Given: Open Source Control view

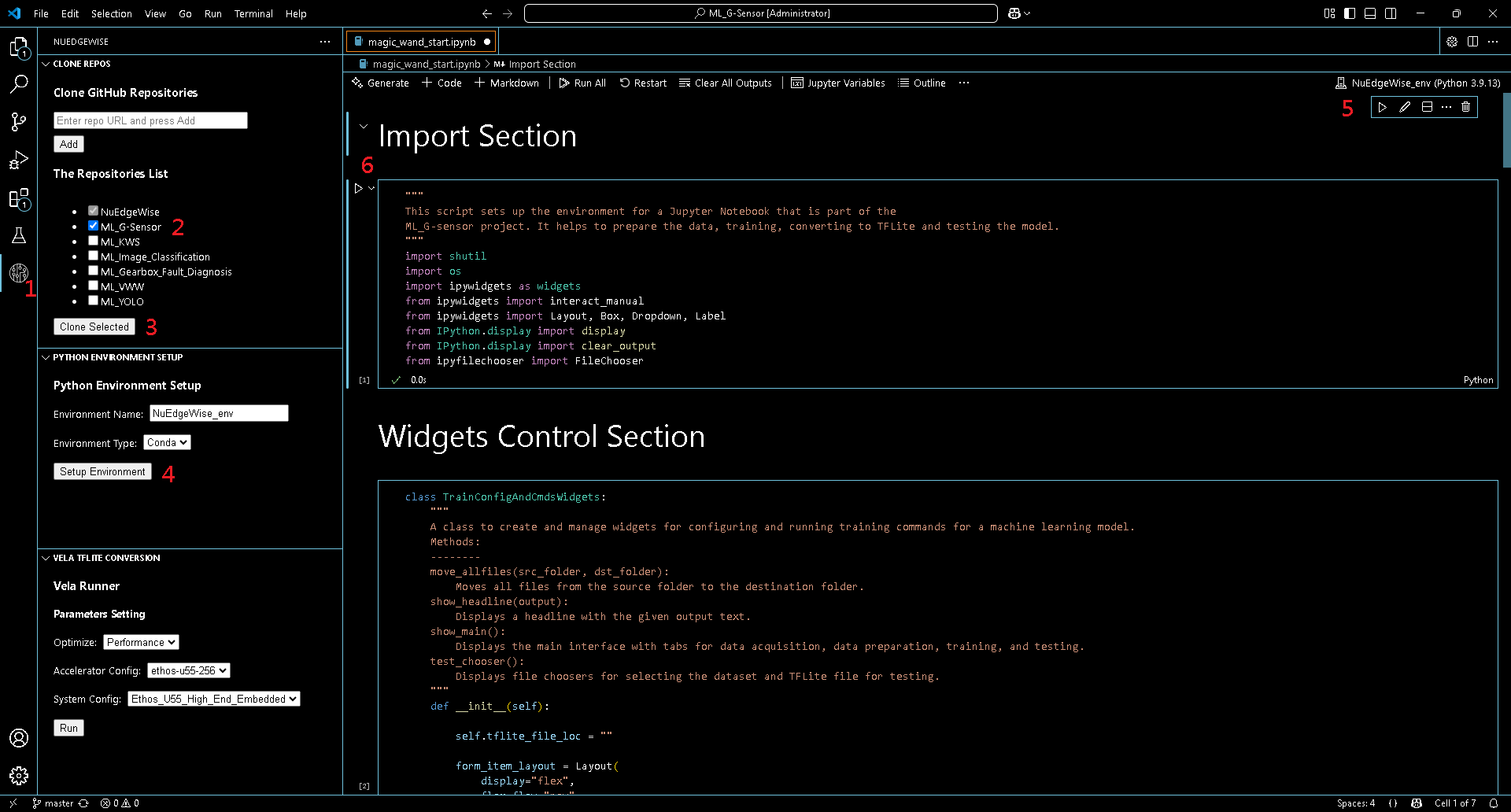Looking at the screenshot, I should click(x=19, y=121).
